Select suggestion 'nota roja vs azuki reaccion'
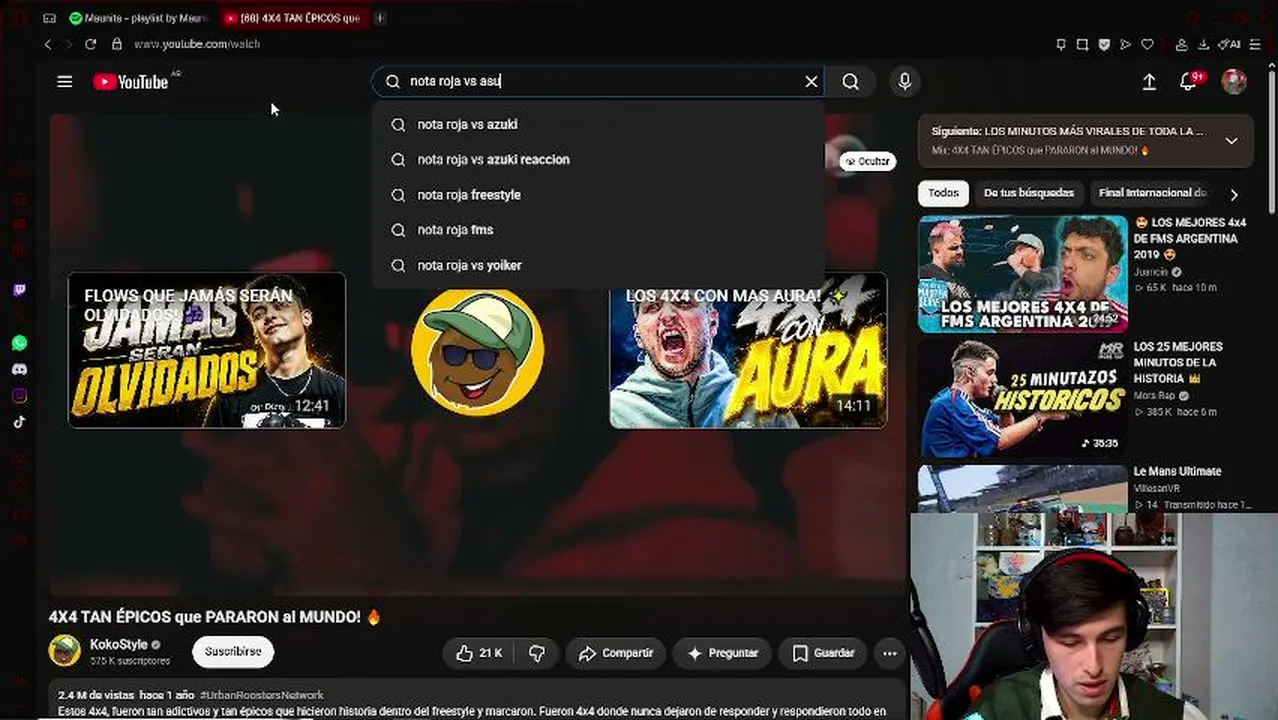Viewport: 1278px width, 720px height. click(x=598, y=159)
